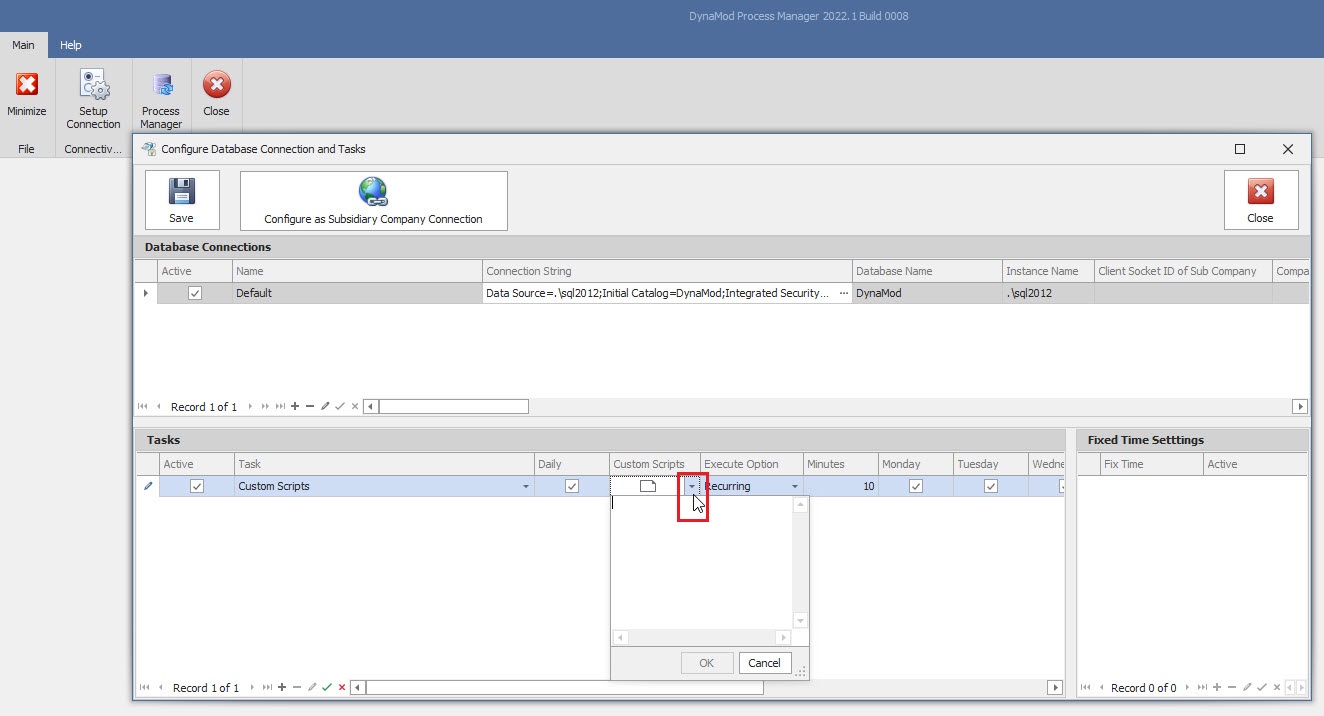Go to last record in Tasks navigator
The width and height of the screenshot is (1324, 716).
tap(267, 688)
